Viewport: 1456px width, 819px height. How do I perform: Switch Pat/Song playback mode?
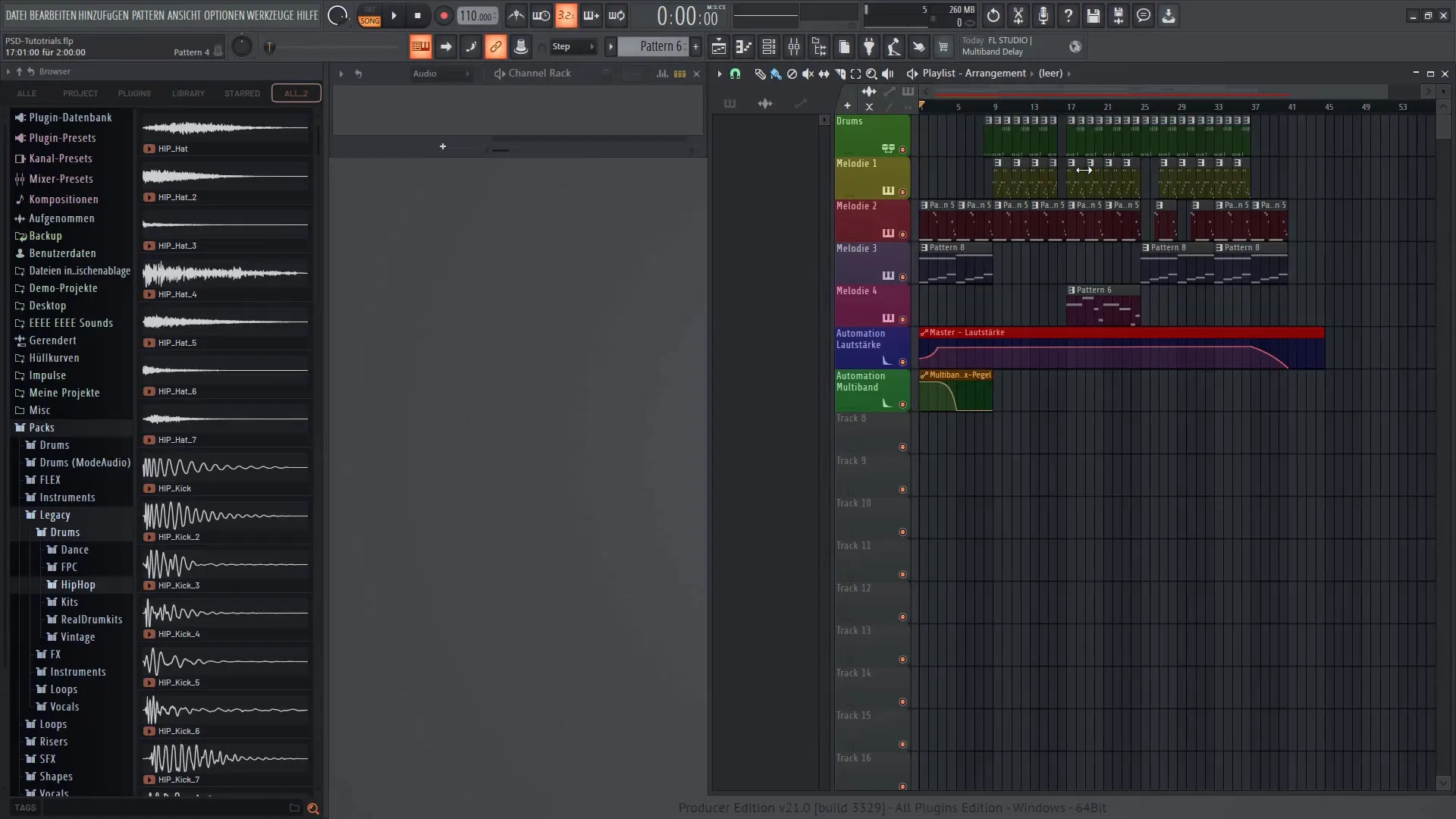[369, 15]
